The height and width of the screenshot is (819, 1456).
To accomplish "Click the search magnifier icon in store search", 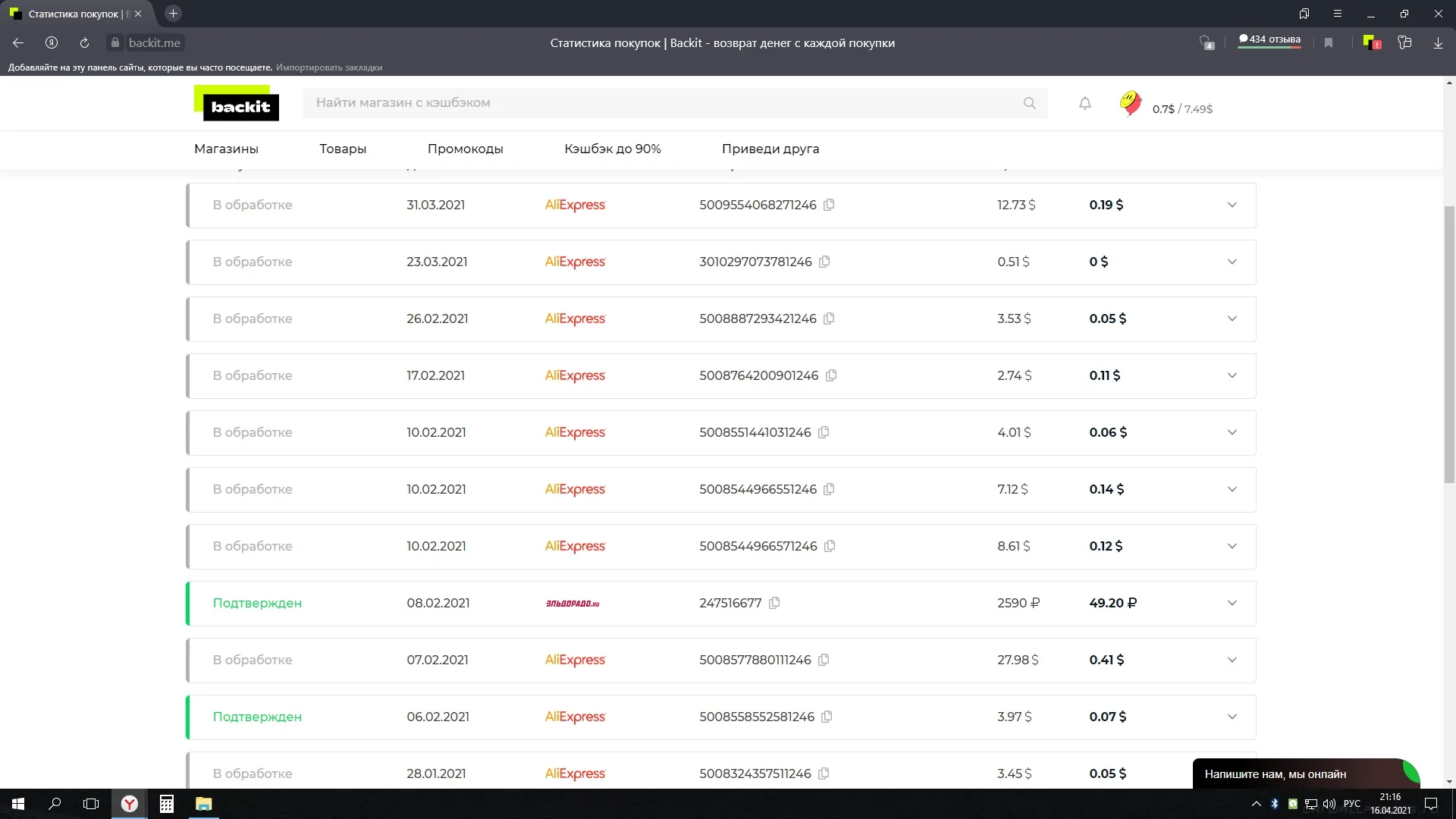I will (x=1029, y=103).
